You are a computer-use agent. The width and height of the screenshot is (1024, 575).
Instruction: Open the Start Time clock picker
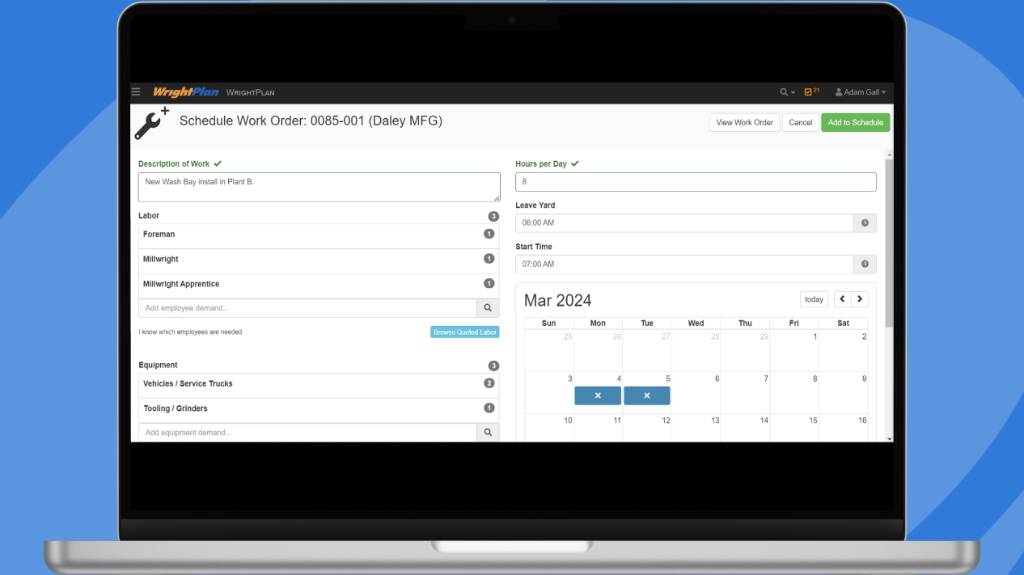click(865, 264)
